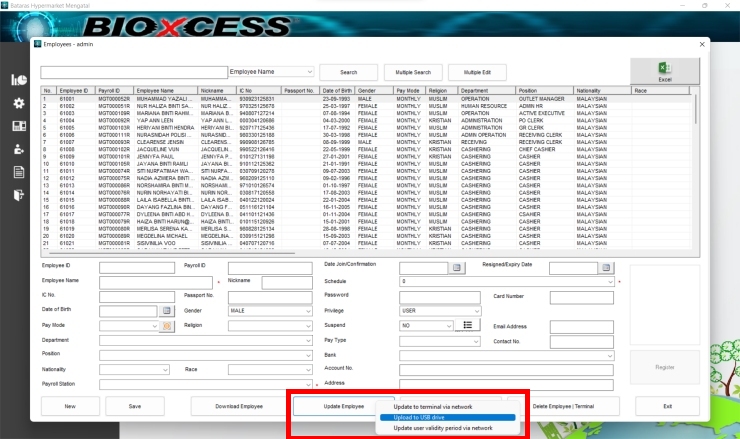
Task: Select Update user validity period via network
Action: (442, 427)
